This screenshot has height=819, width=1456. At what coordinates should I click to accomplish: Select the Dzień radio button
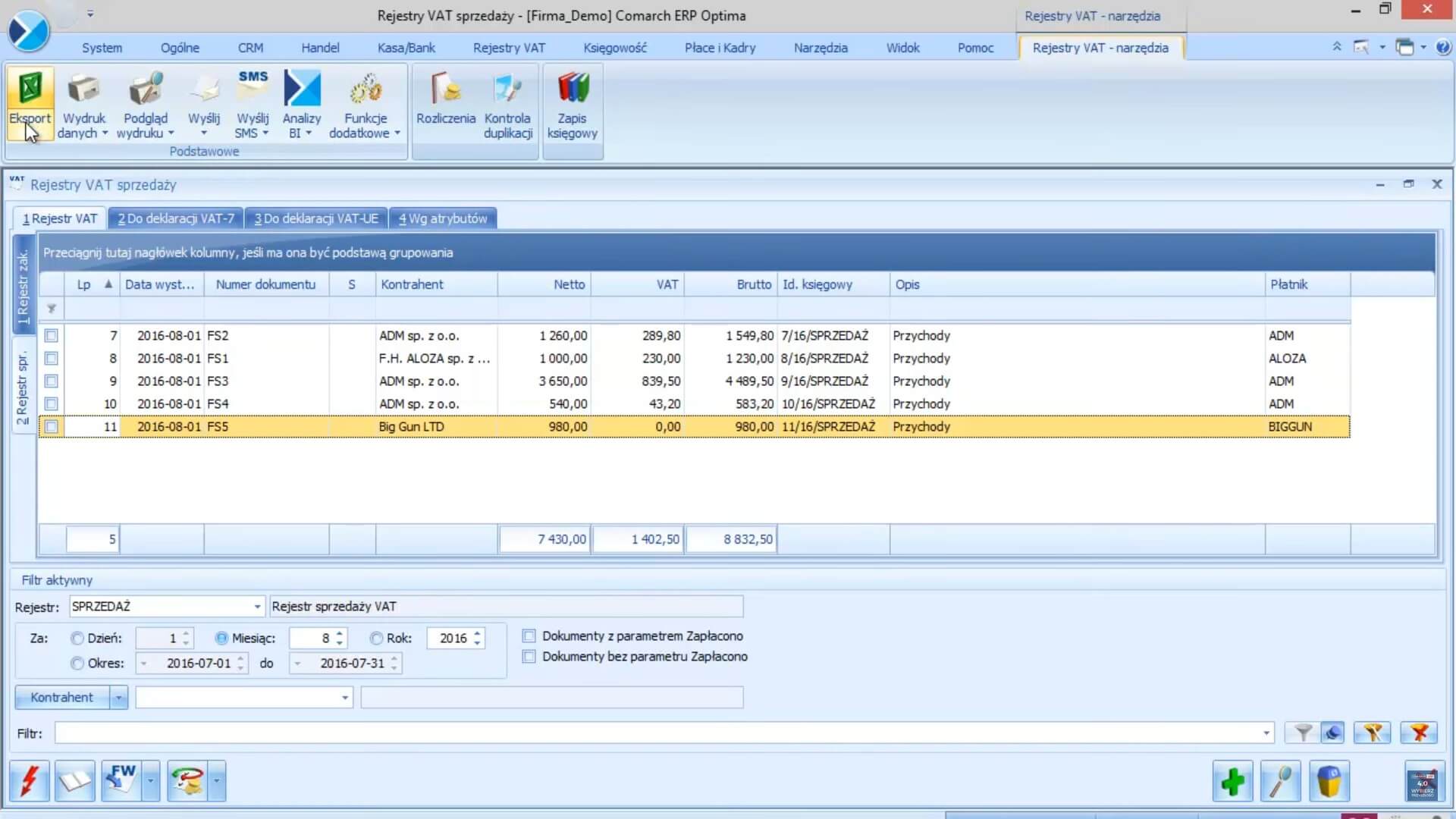click(x=77, y=638)
